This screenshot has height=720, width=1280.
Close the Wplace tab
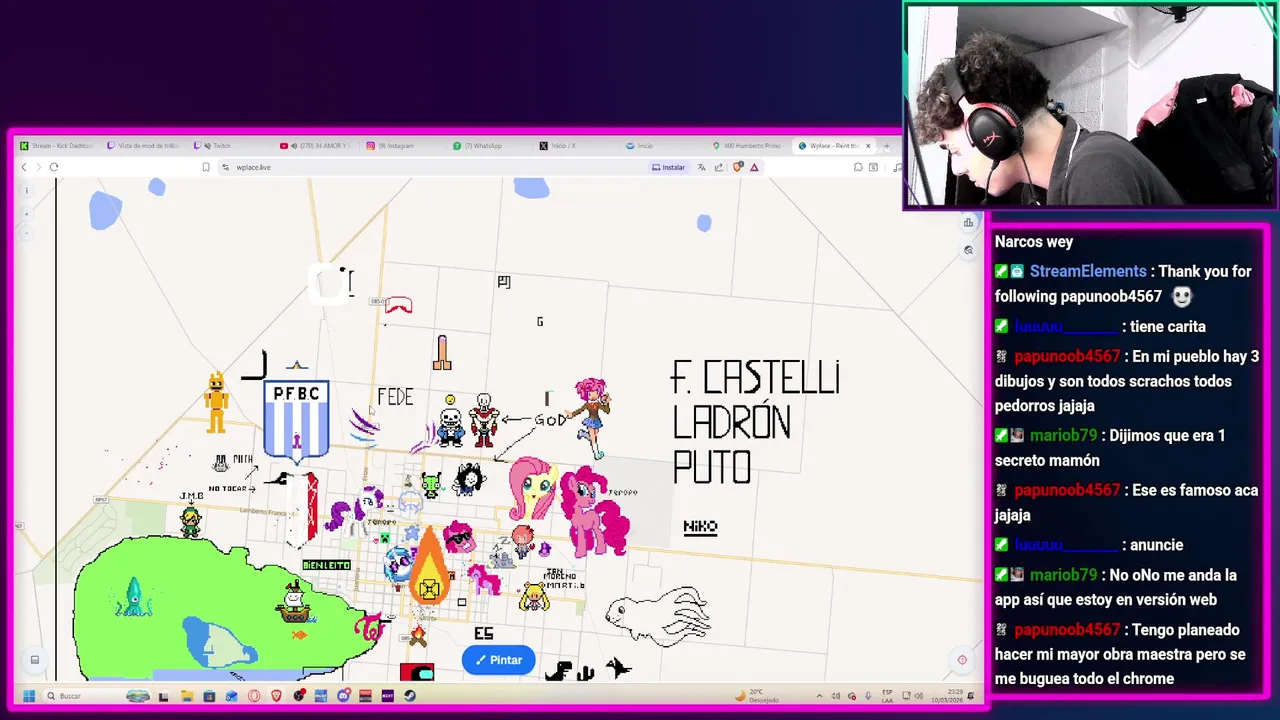(x=868, y=146)
